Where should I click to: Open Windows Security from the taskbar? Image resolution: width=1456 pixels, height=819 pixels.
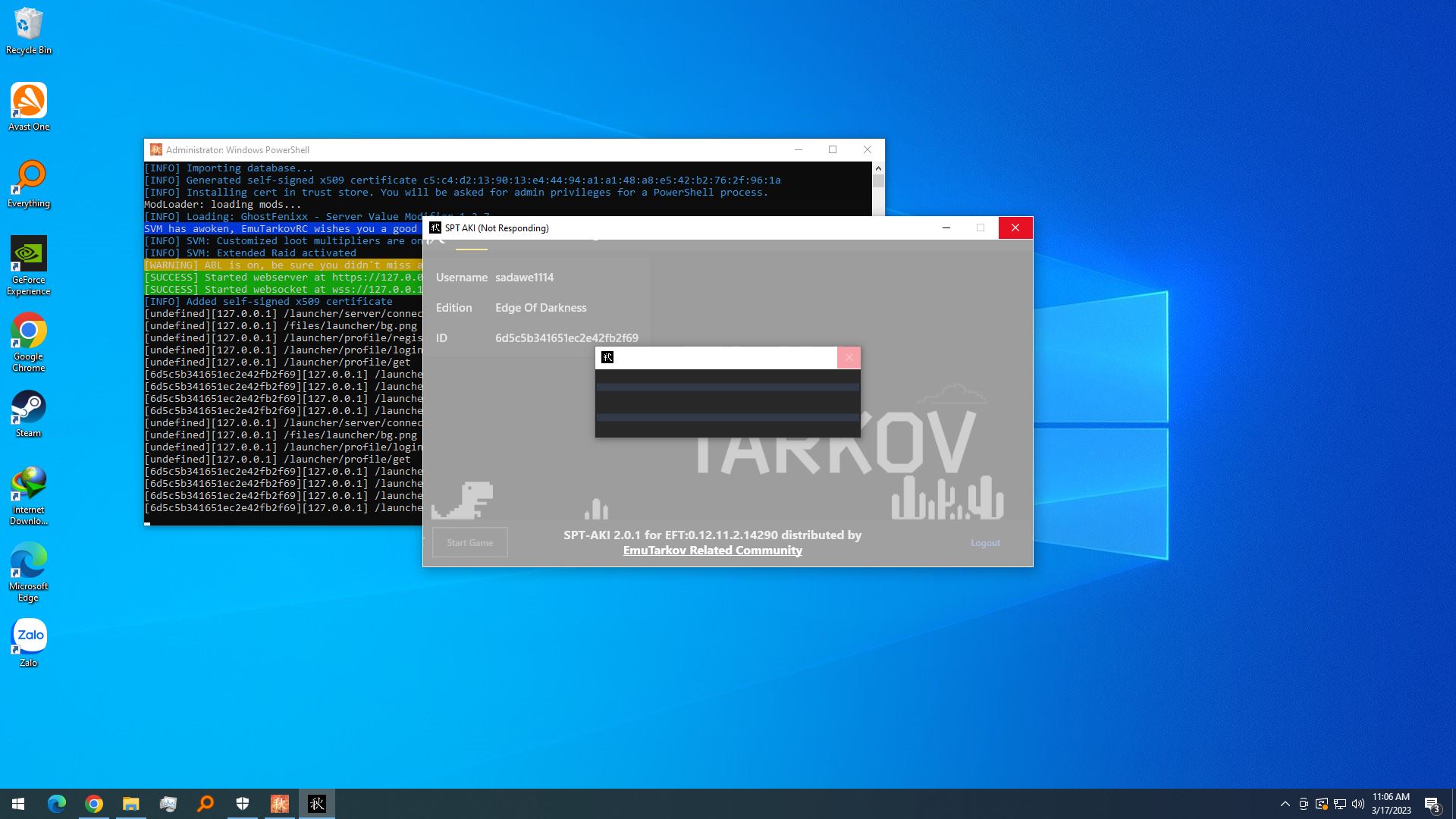click(243, 804)
